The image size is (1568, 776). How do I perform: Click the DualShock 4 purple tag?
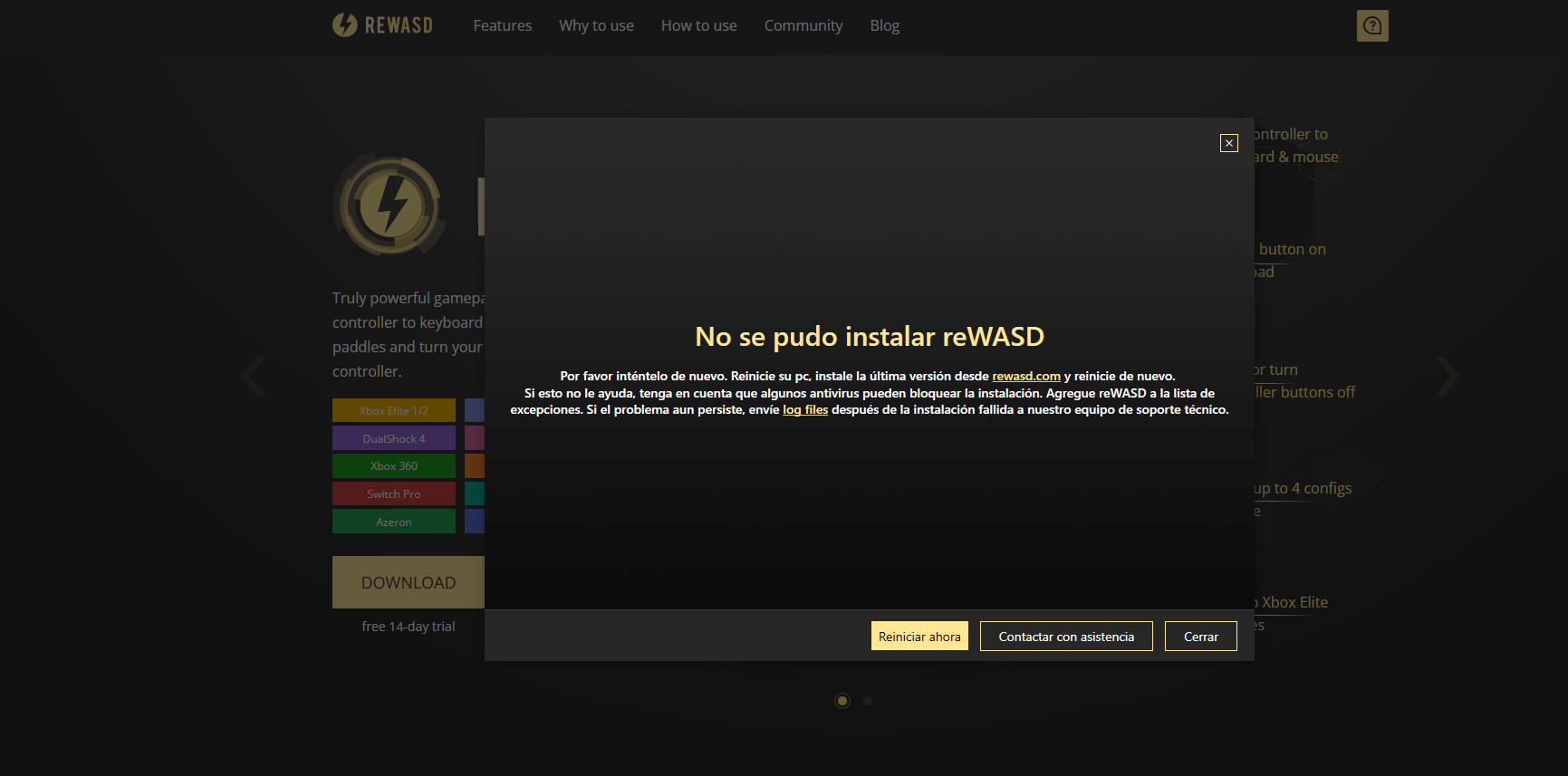[393, 439]
